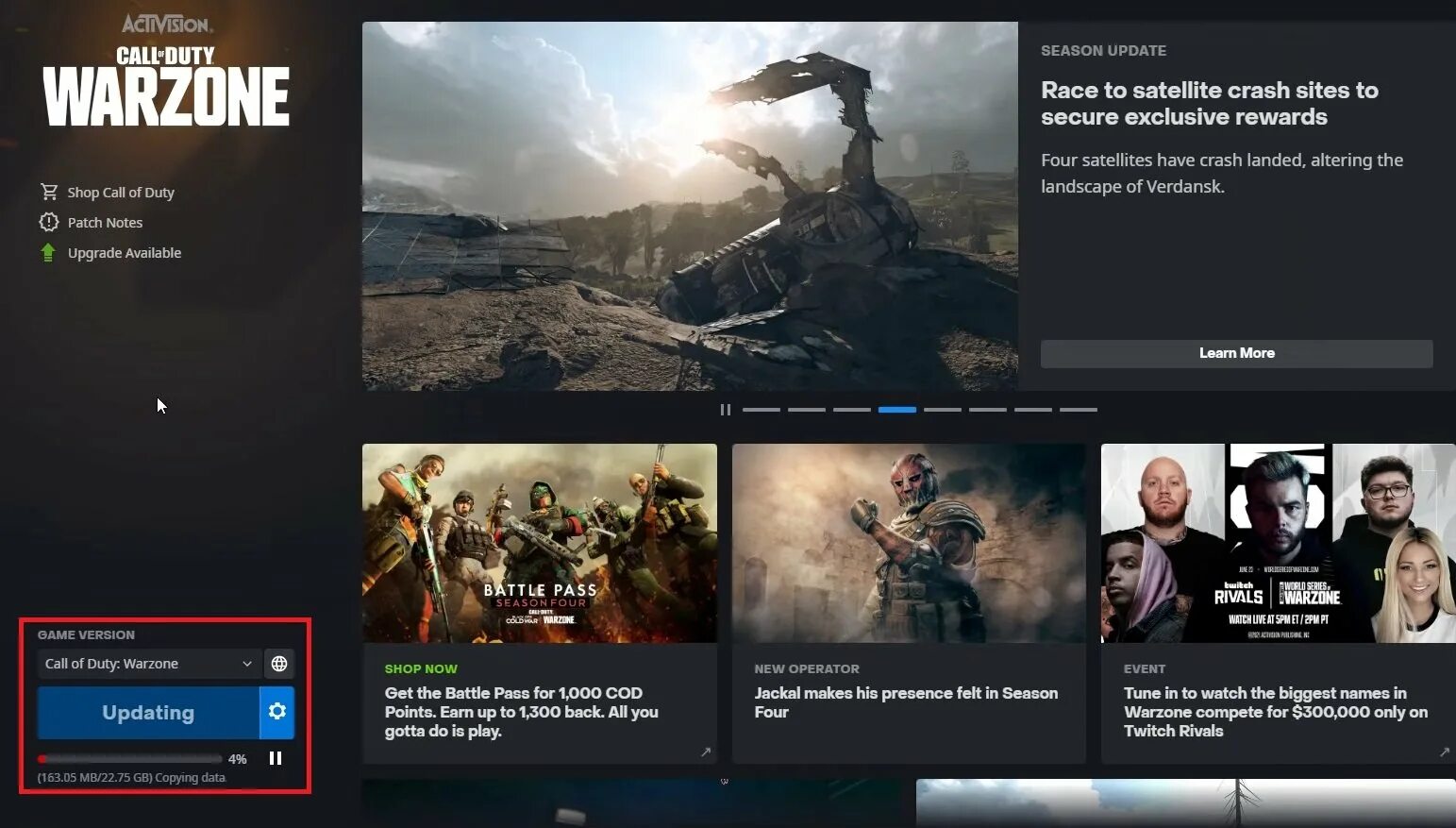The image size is (1456, 828).
Task: Click the SHOP NOW label
Action: [421, 668]
